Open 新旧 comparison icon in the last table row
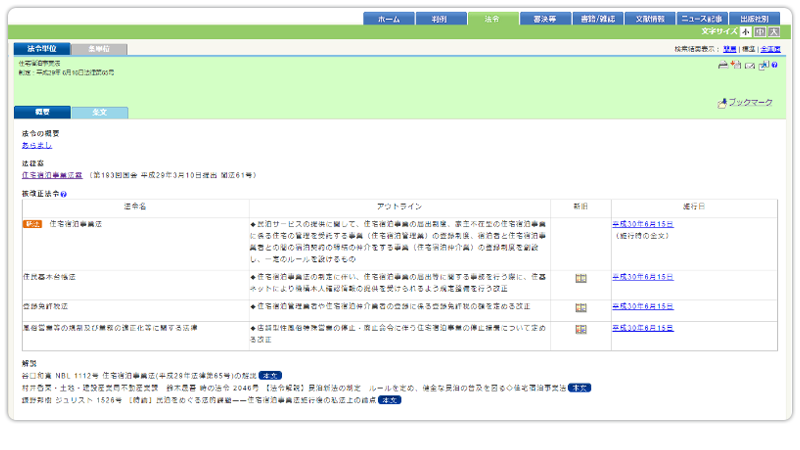The width and height of the screenshot is (800, 450). (x=581, y=329)
